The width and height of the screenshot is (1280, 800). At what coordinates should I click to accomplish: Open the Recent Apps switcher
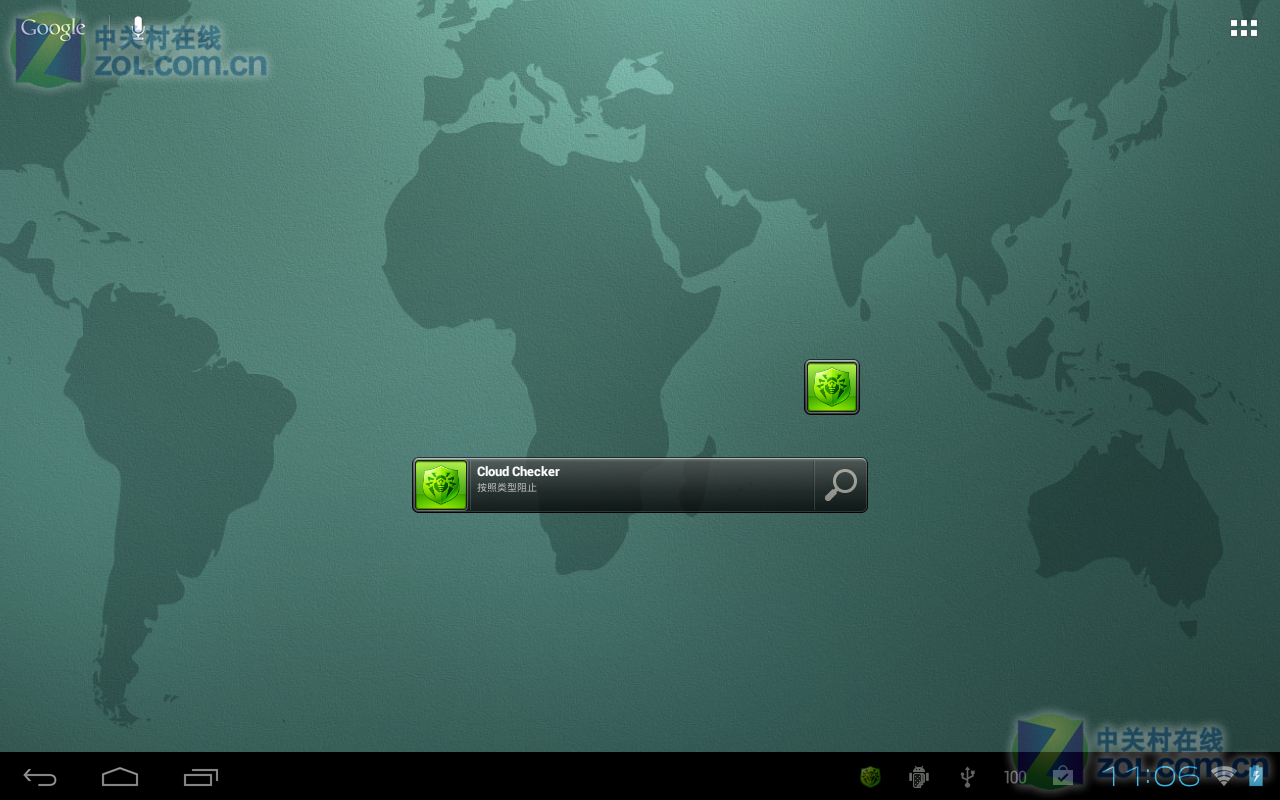200,776
